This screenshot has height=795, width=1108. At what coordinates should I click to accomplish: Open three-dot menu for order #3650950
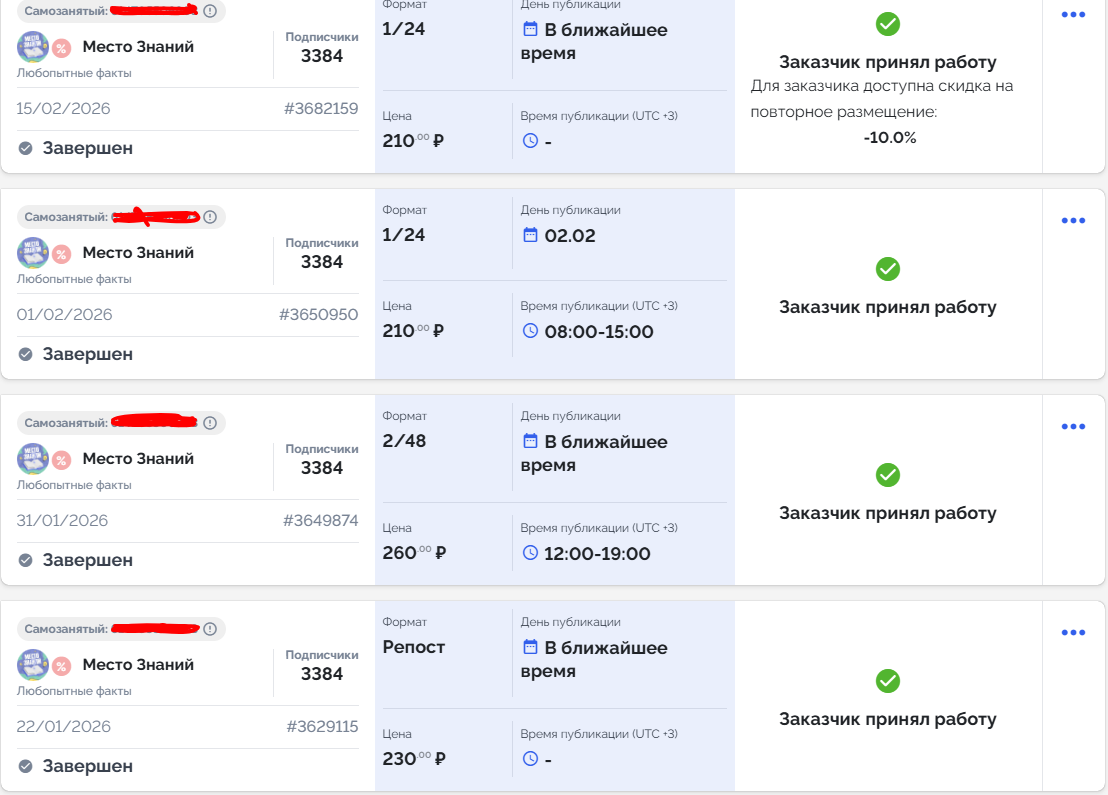(x=1073, y=221)
